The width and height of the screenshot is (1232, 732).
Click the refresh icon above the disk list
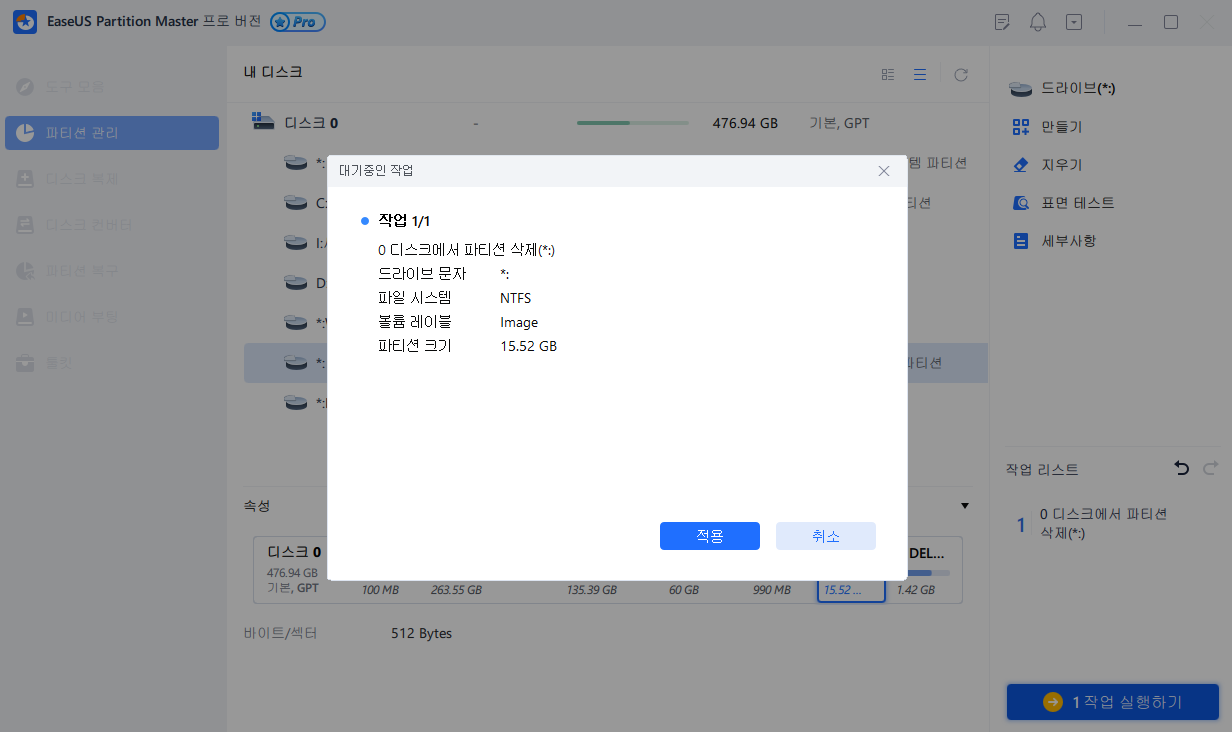click(960, 73)
